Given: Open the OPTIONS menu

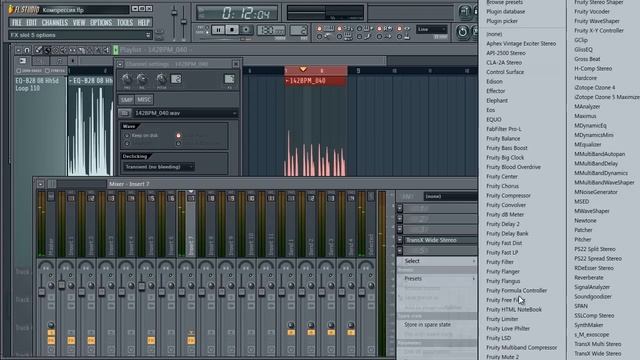Looking at the screenshot, I should pyautogui.click(x=100, y=23).
